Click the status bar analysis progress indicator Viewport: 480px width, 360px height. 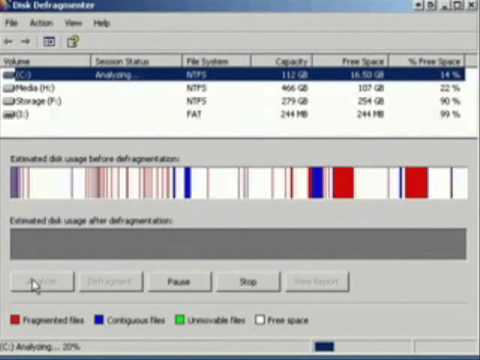(324, 347)
